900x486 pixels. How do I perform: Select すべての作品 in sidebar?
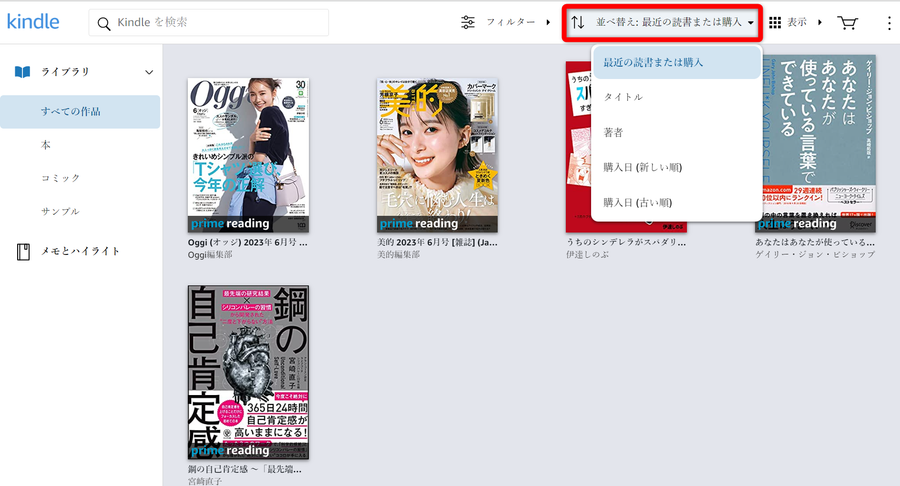pos(80,112)
